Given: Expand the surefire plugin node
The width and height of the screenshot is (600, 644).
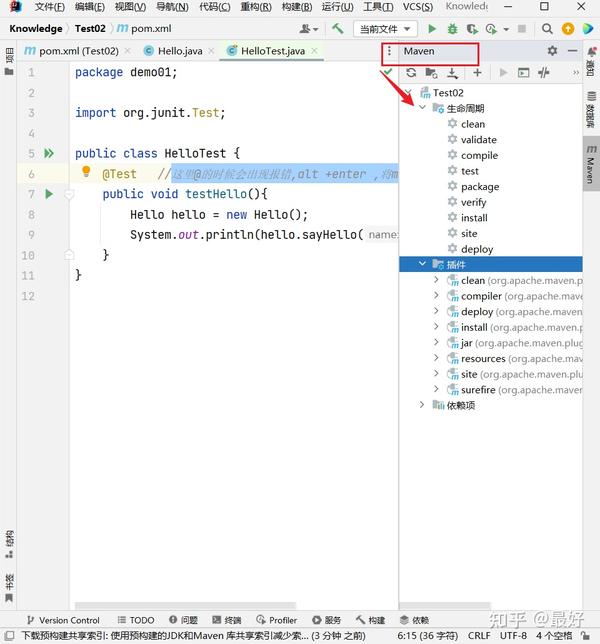Looking at the screenshot, I should pos(436,389).
